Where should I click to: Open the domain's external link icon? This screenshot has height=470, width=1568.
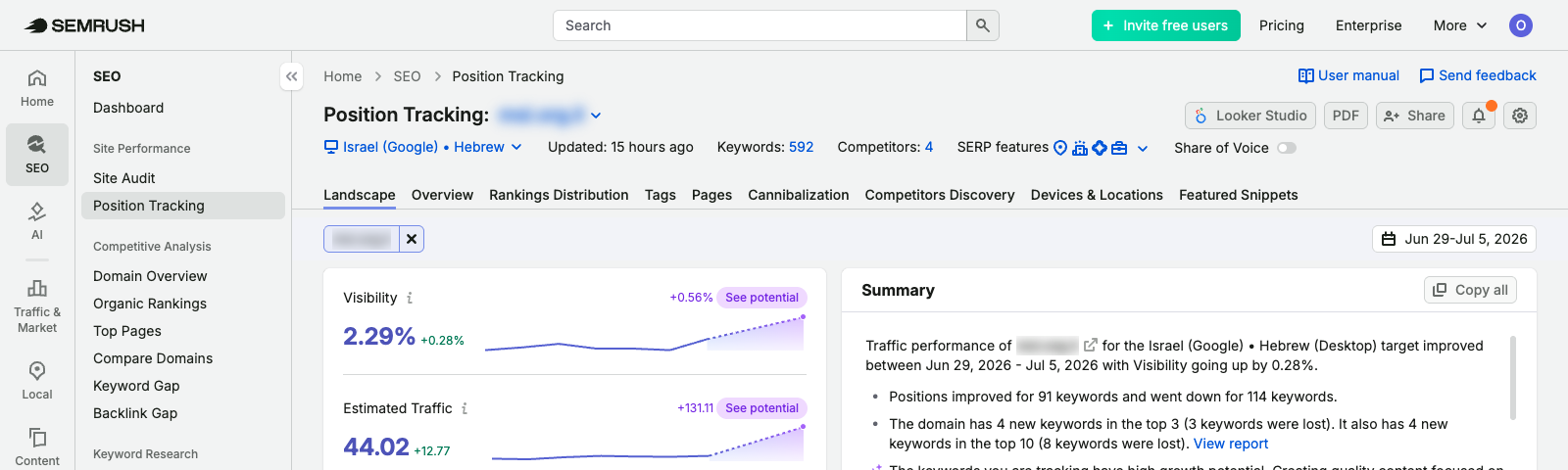pos(1090,346)
